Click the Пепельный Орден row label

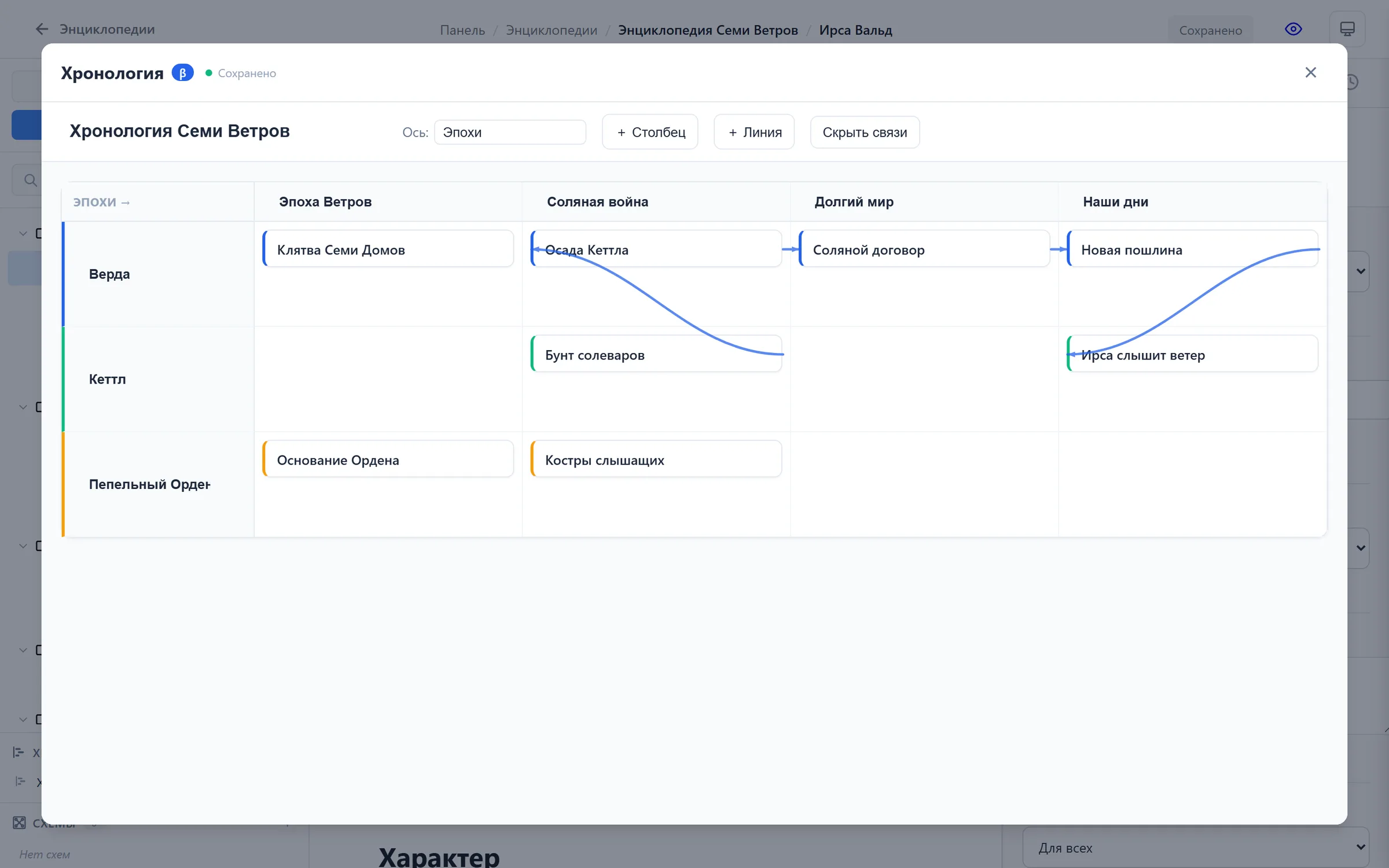coord(149,484)
